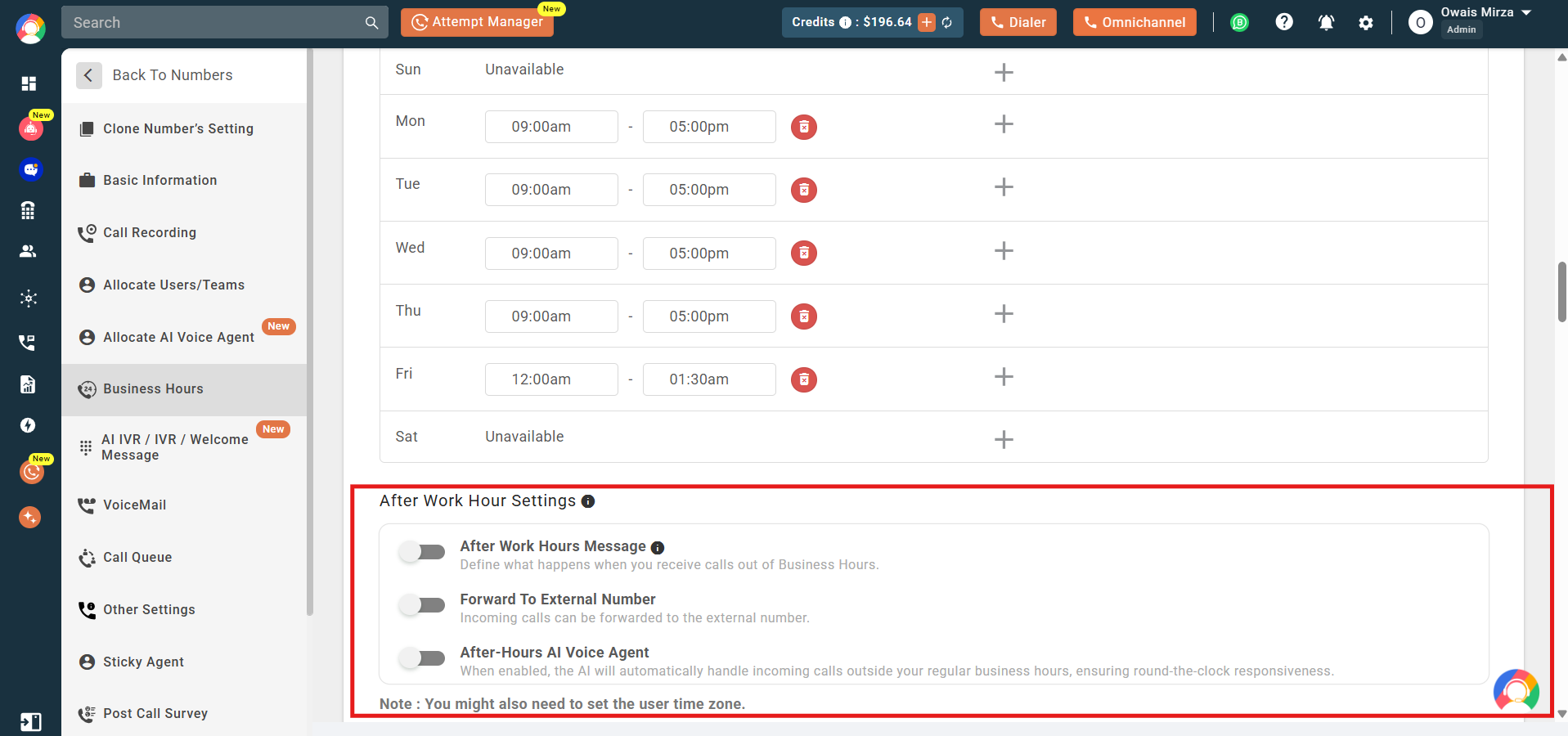
Task: Open the reports document icon in the left rail
Action: pos(28,384)
